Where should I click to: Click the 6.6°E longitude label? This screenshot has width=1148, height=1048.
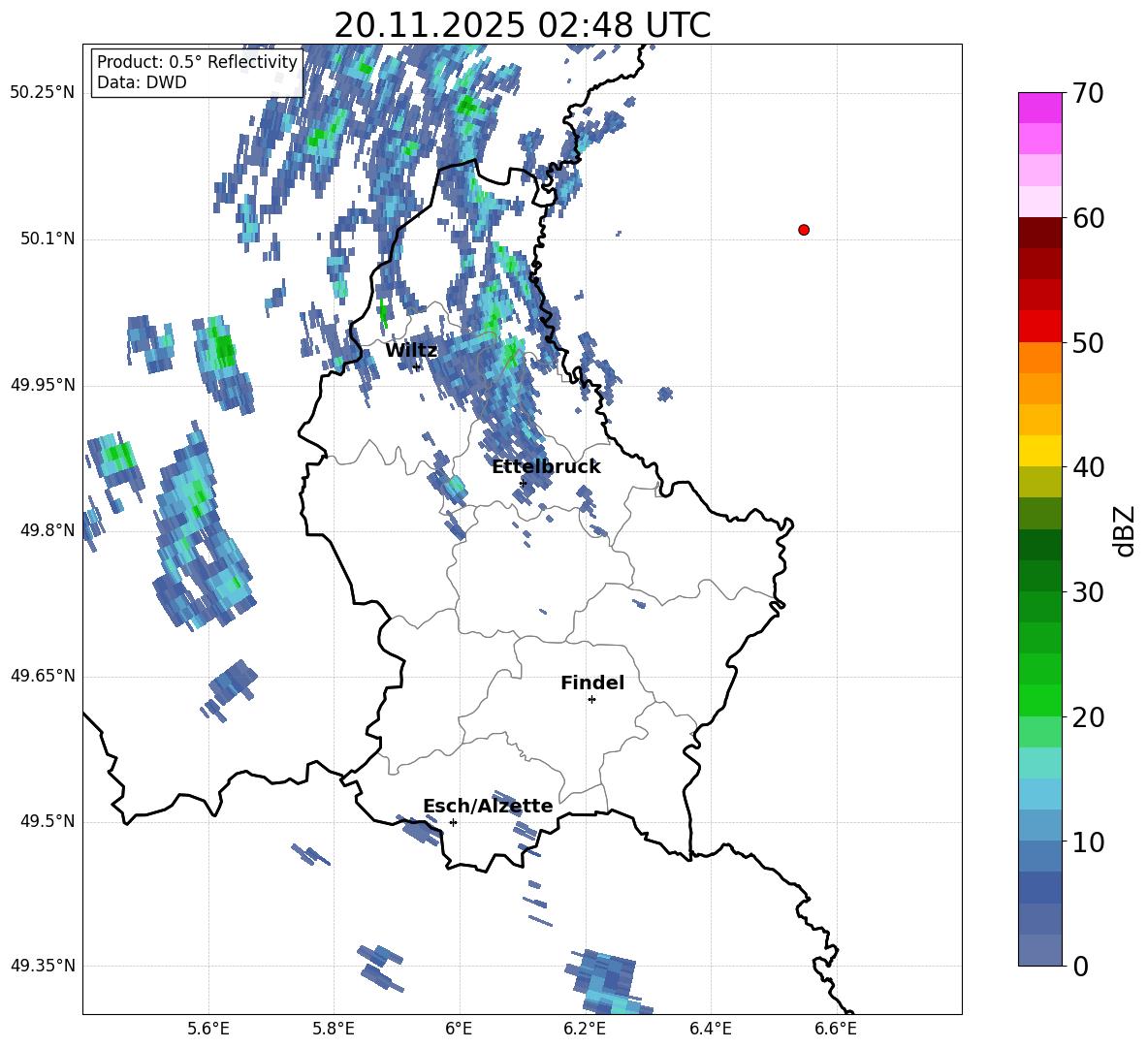[x=836, y=1029]
